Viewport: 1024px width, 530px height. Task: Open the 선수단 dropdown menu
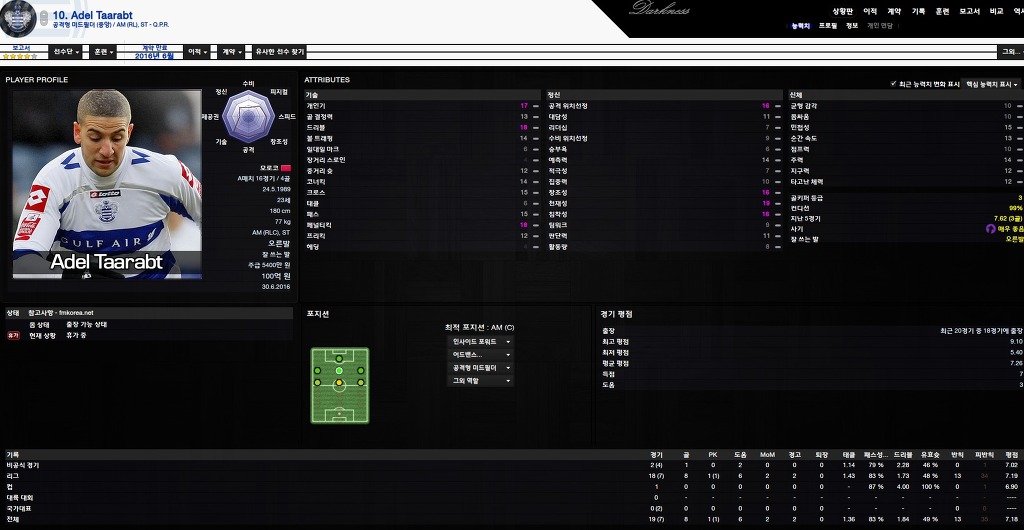pos(66,52)
